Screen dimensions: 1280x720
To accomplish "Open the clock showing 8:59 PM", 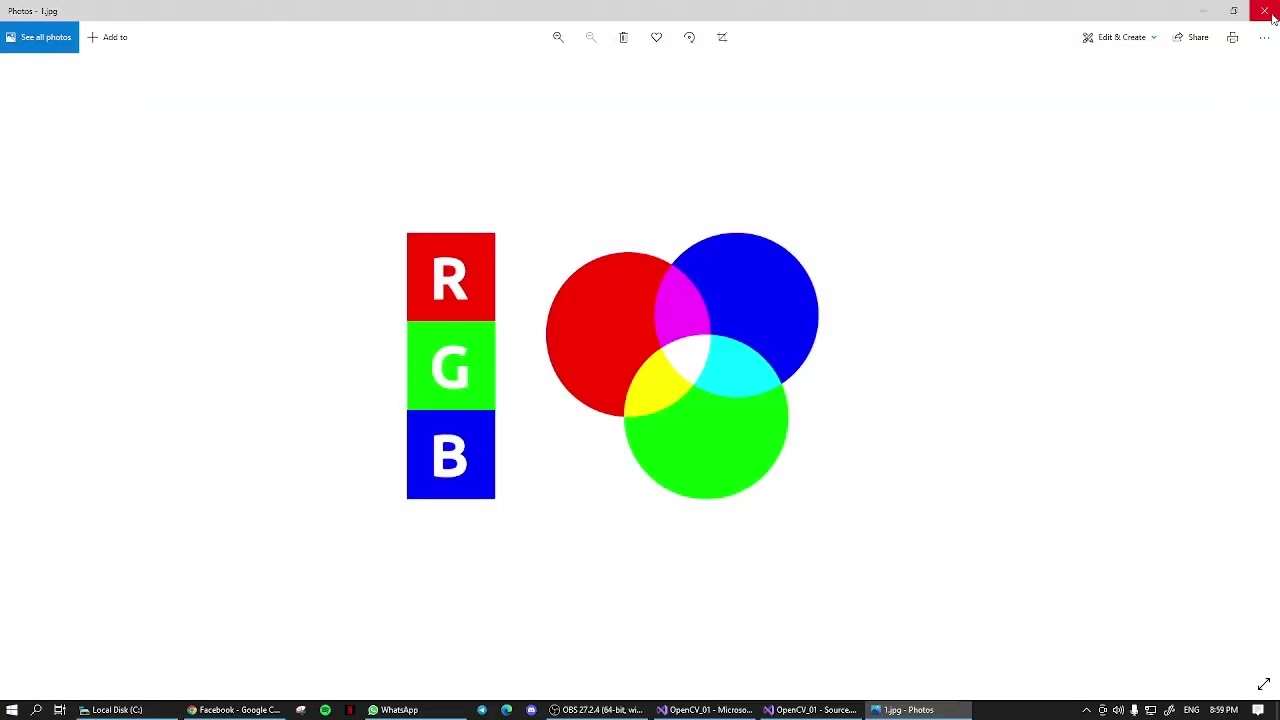I will pos(1224,710).
